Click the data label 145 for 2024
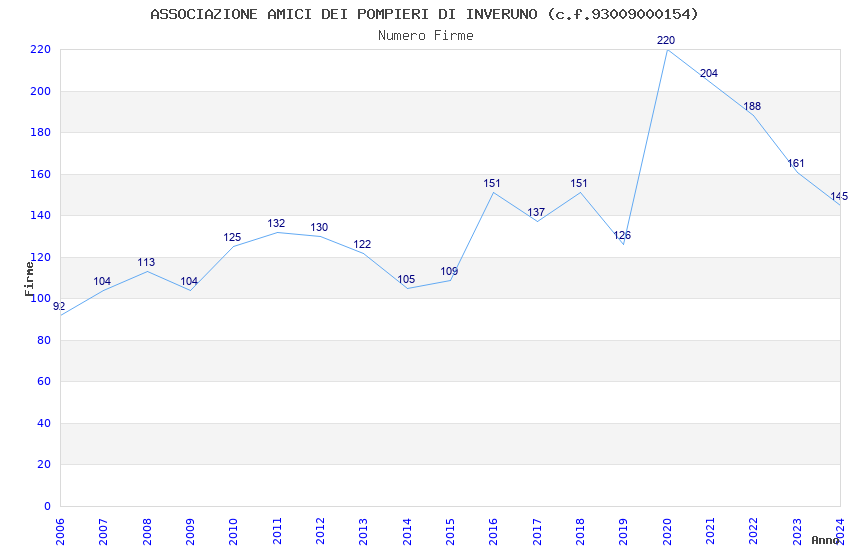Screen dimensions: 850x550 (x=839, y=197)
